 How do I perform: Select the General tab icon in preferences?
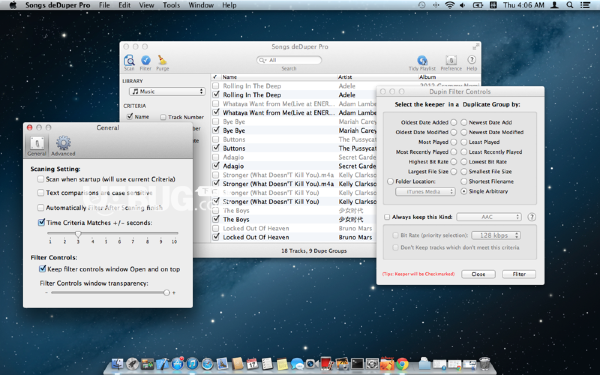point(37,143)
